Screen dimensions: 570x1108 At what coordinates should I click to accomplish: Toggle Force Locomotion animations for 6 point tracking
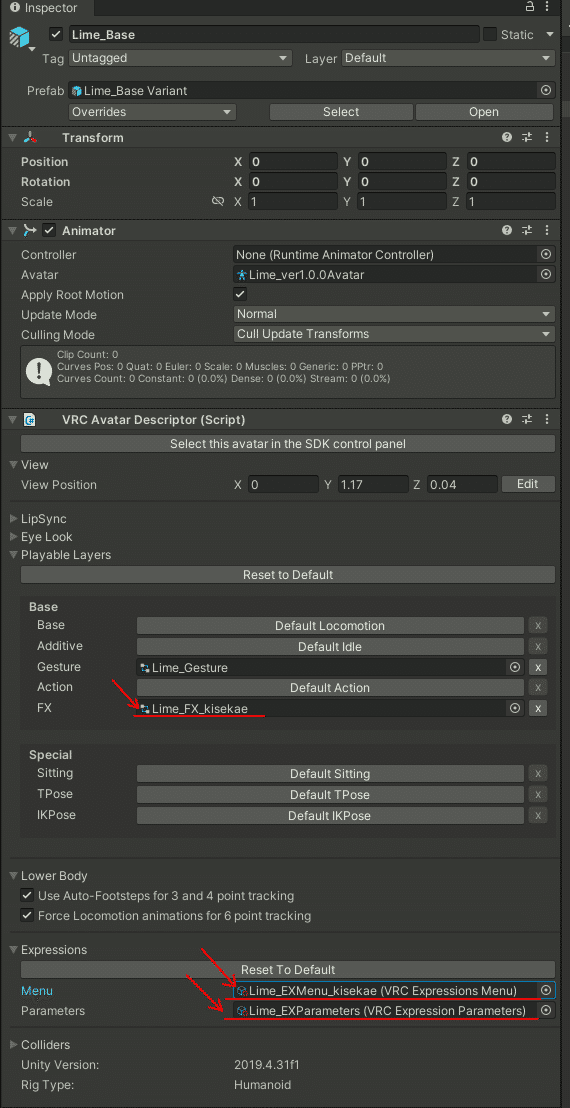point(27,916)
